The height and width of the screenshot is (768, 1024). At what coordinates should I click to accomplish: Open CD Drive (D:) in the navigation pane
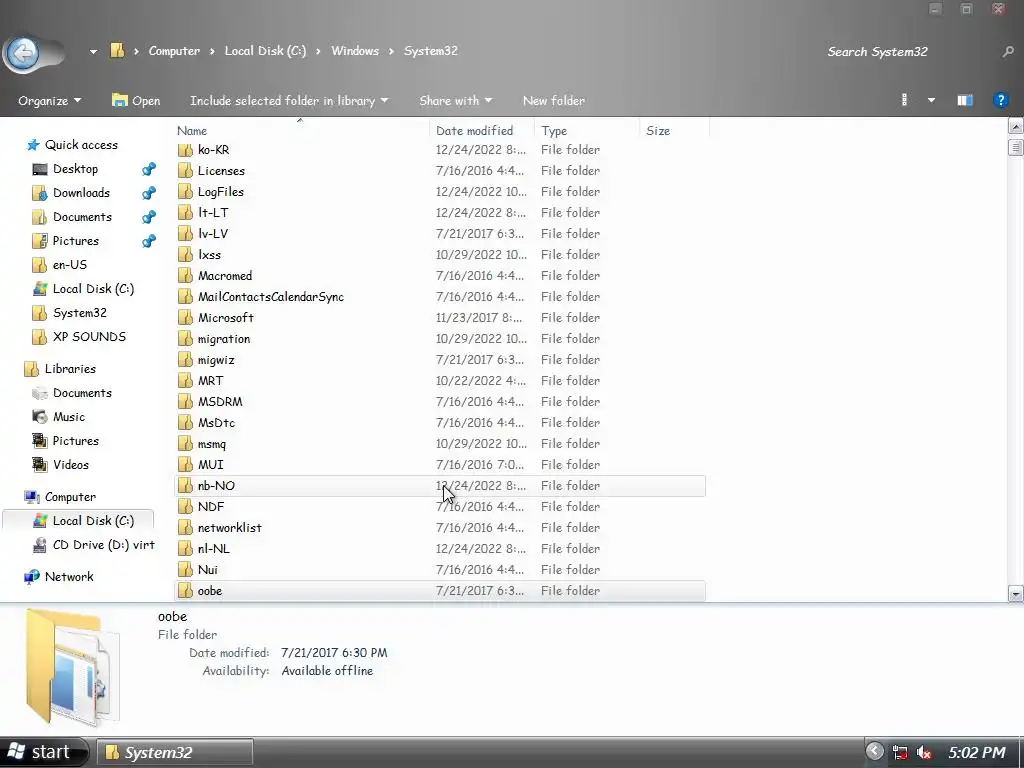(x=103, y=545)
